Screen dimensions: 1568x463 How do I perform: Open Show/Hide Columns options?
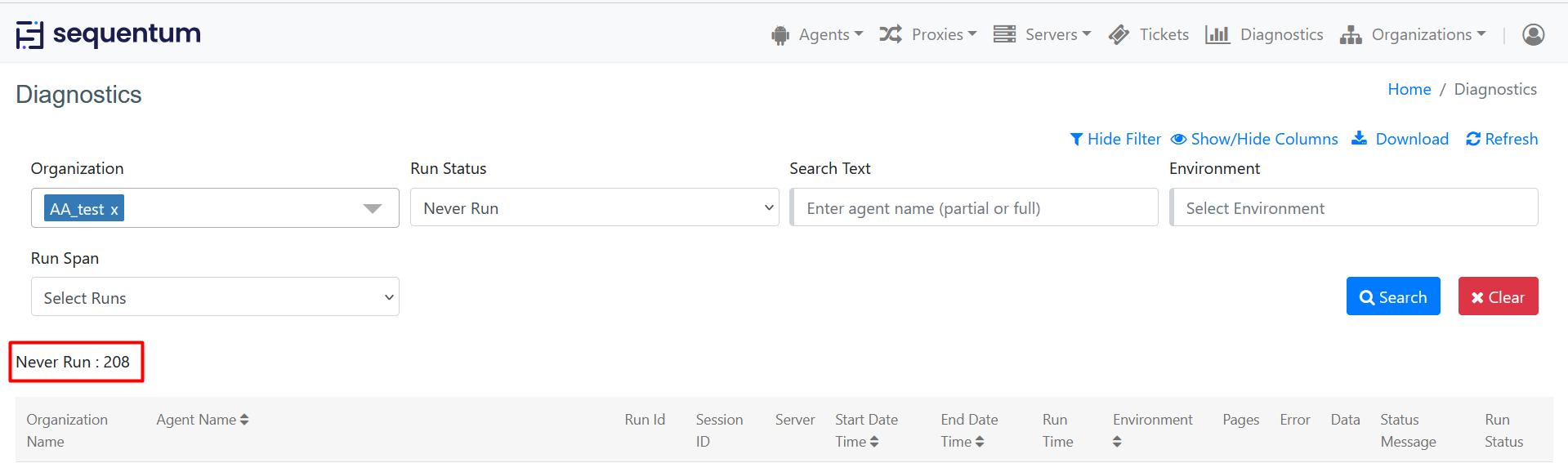[x=1254, y=140]
